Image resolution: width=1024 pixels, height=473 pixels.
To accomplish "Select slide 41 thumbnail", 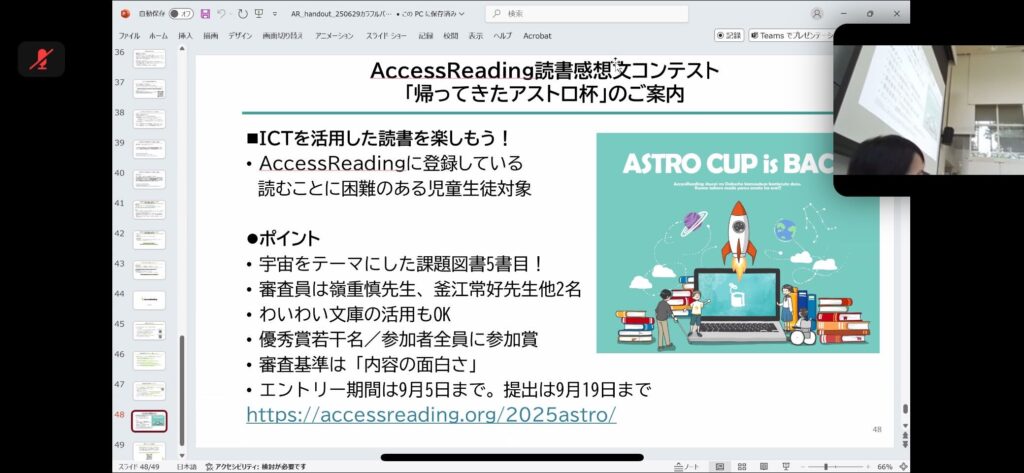I will click(x=150, y=210).
